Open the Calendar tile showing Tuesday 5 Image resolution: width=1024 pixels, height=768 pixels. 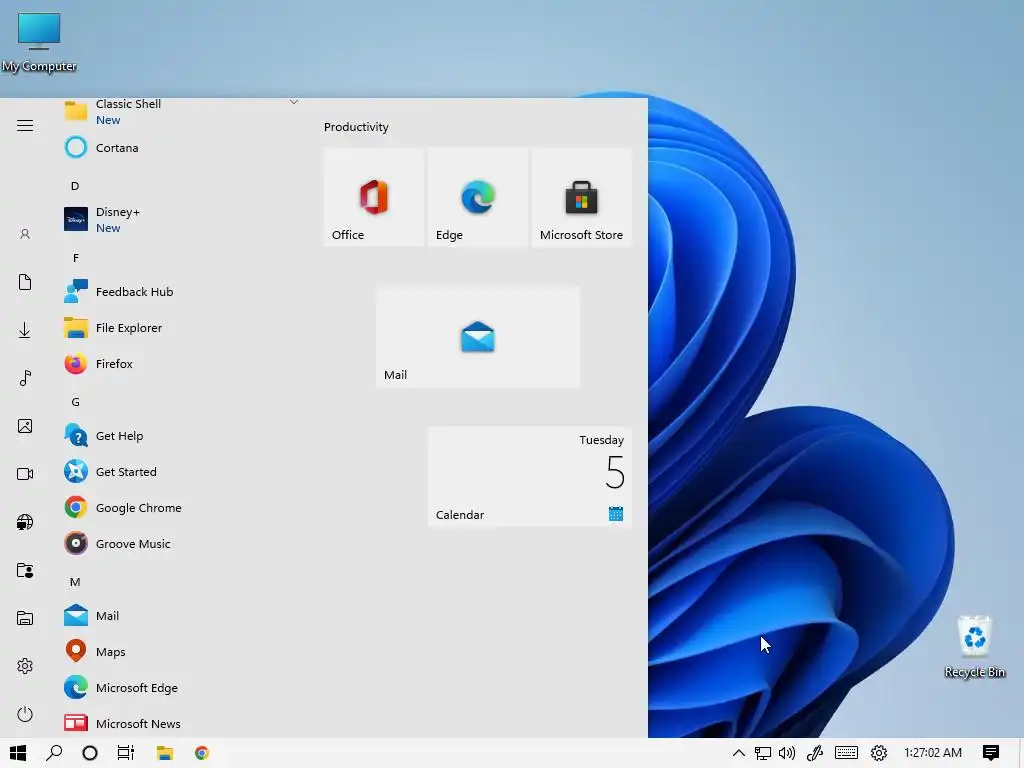[x=530, y=477]
